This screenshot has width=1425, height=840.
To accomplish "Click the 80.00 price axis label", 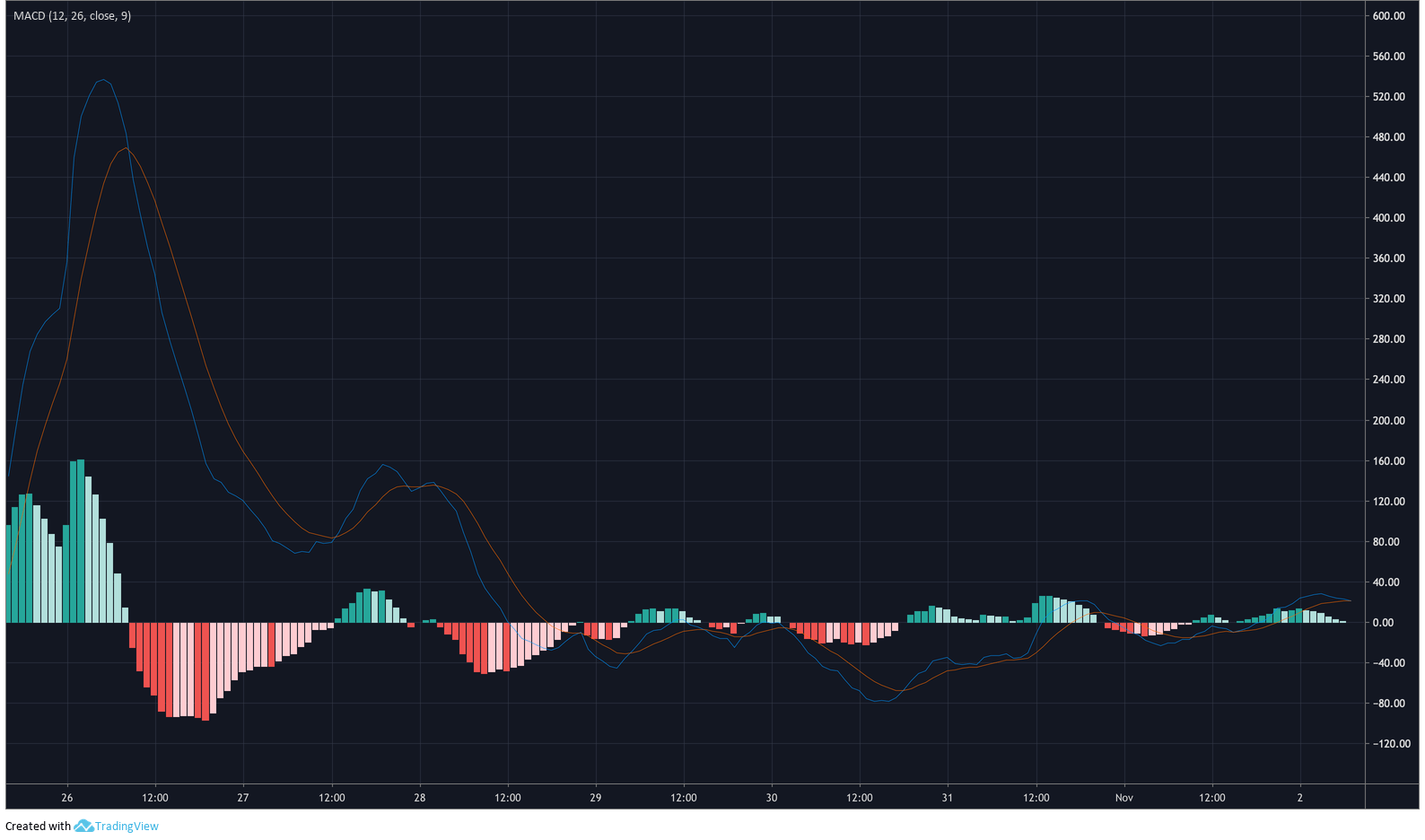I will click(1386, 542).
